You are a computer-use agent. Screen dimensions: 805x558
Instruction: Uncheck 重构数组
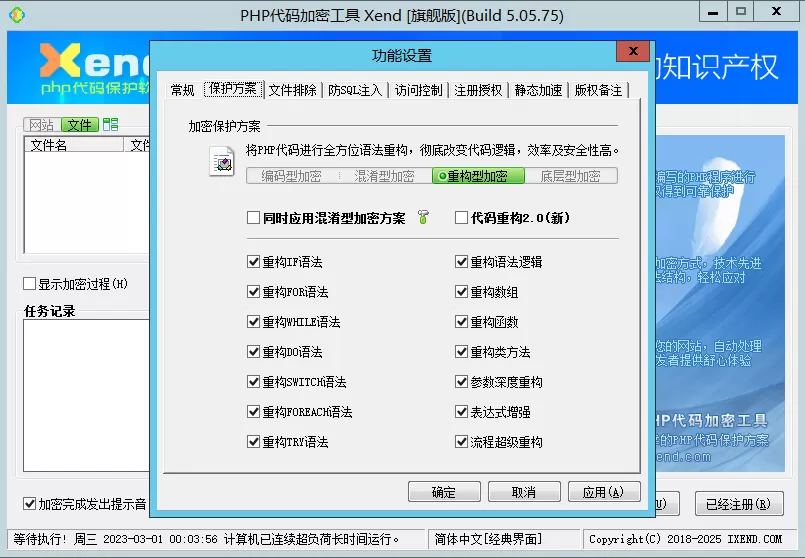point(461,292)
